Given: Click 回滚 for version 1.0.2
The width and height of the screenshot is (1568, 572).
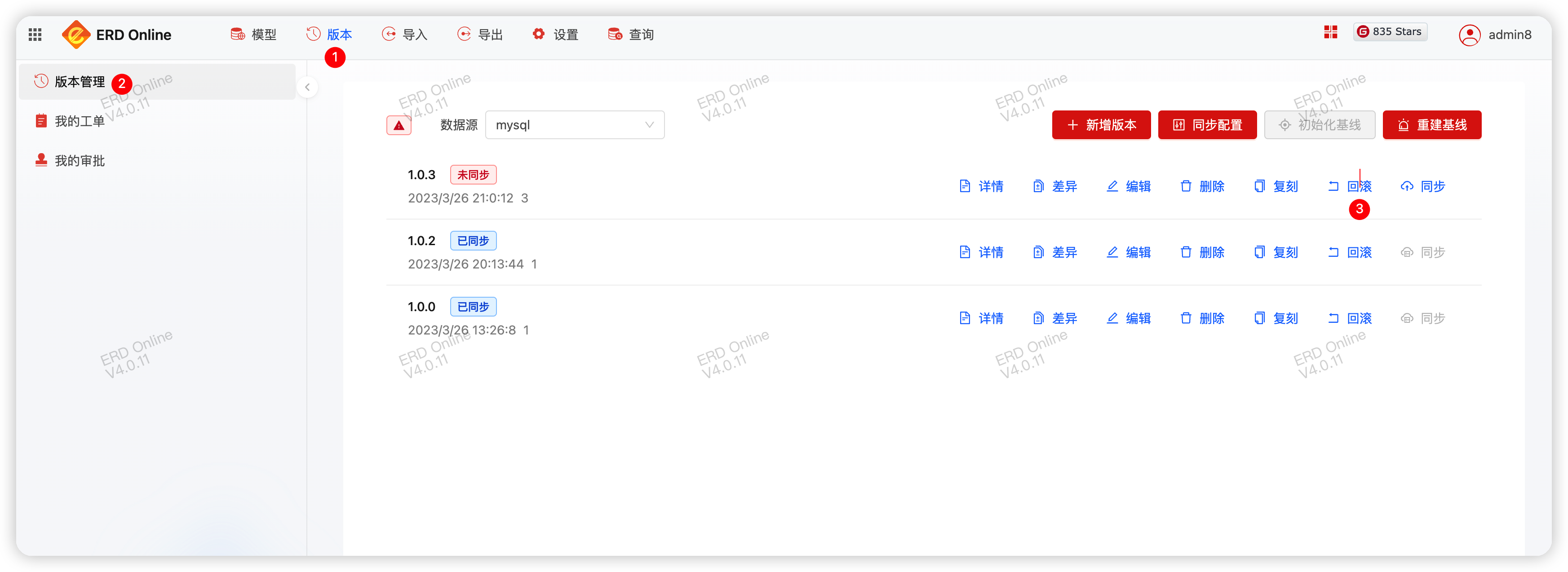Looking at the screenshot, I should coord(1350,252).
